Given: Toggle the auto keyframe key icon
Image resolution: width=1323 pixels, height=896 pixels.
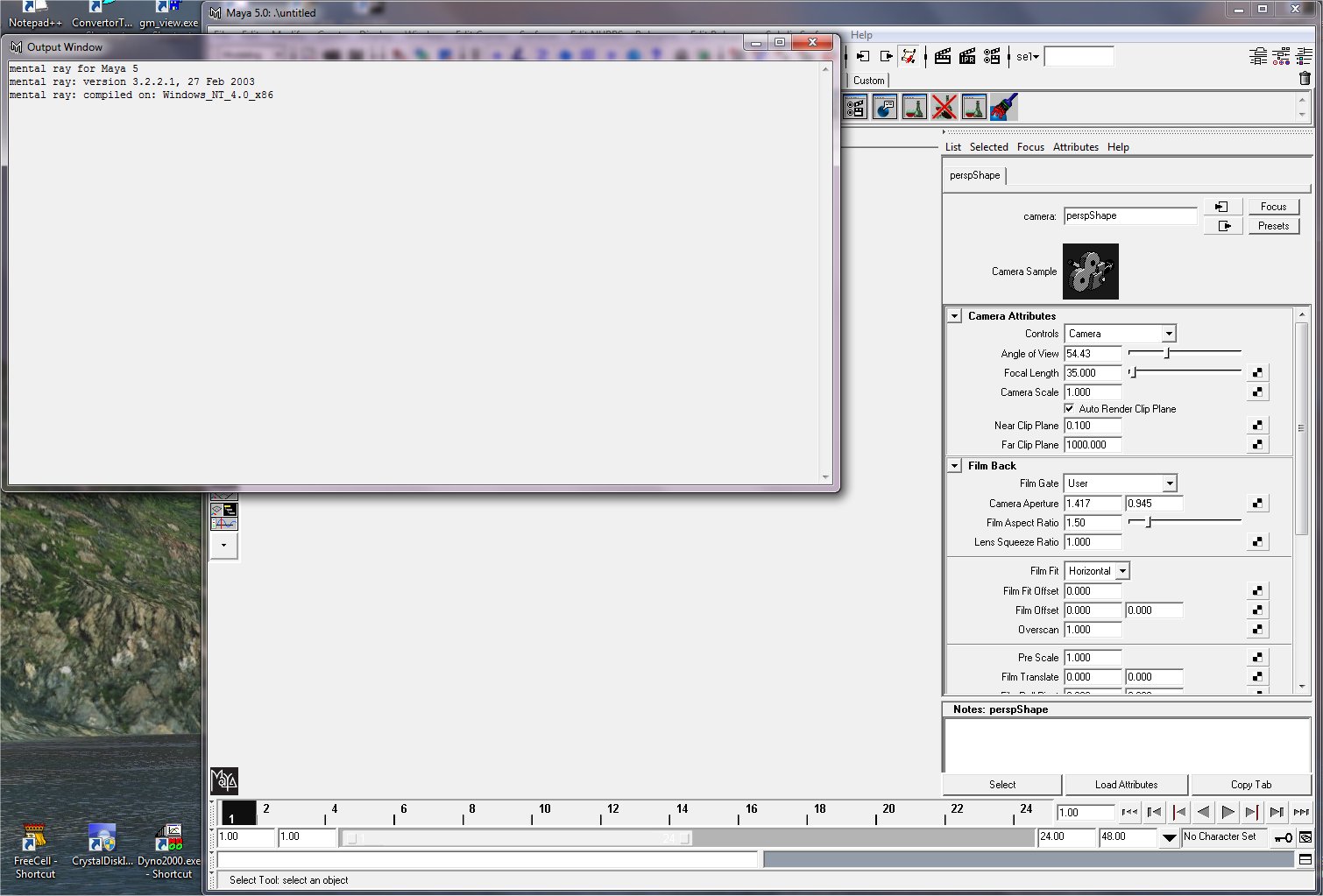Looking at the screenshot, I should (x=1283, y=837).
